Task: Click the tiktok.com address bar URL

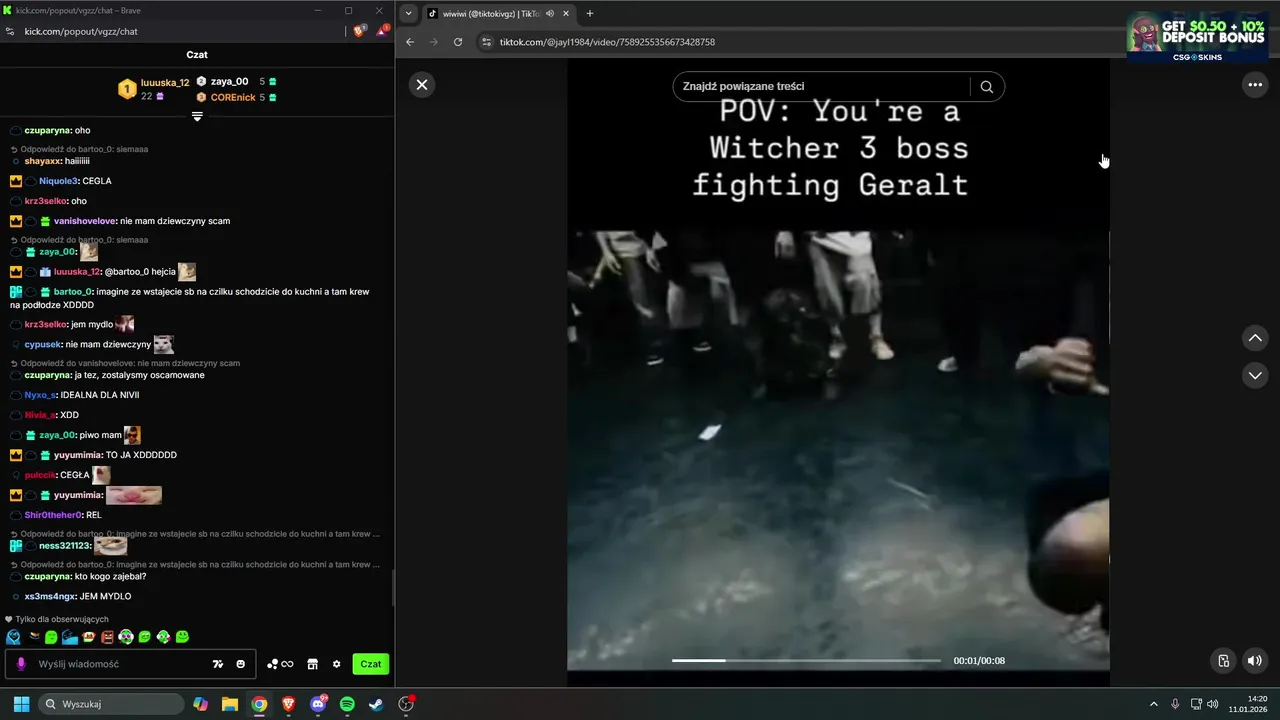Action: 607,42
